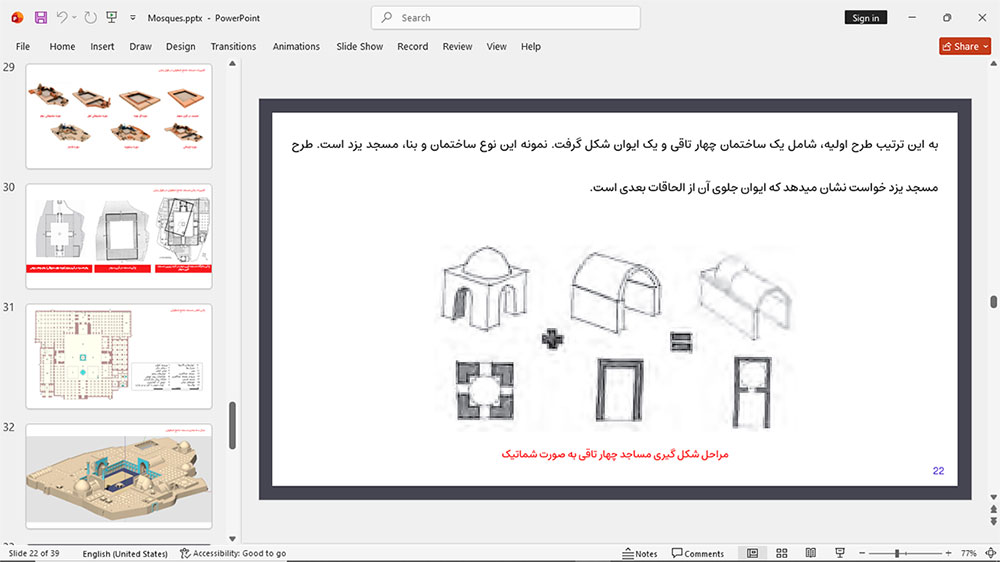Image resolution: width=1000 pixels, height=562 pixels.
Task: Launch Slide Show icon in status bar
Action: click(840, 553)
